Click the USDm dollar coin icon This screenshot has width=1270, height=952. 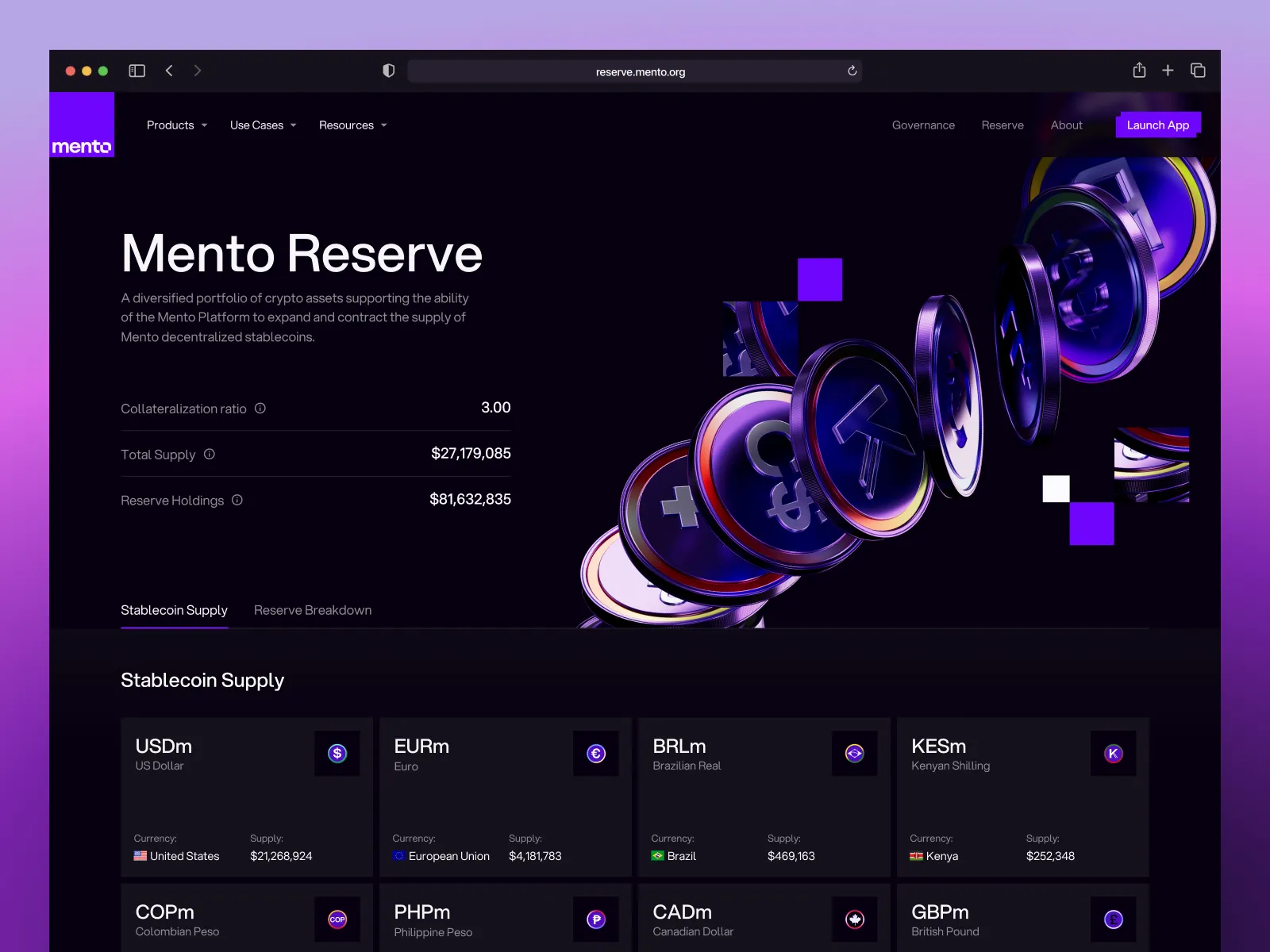tap(337, 753)
